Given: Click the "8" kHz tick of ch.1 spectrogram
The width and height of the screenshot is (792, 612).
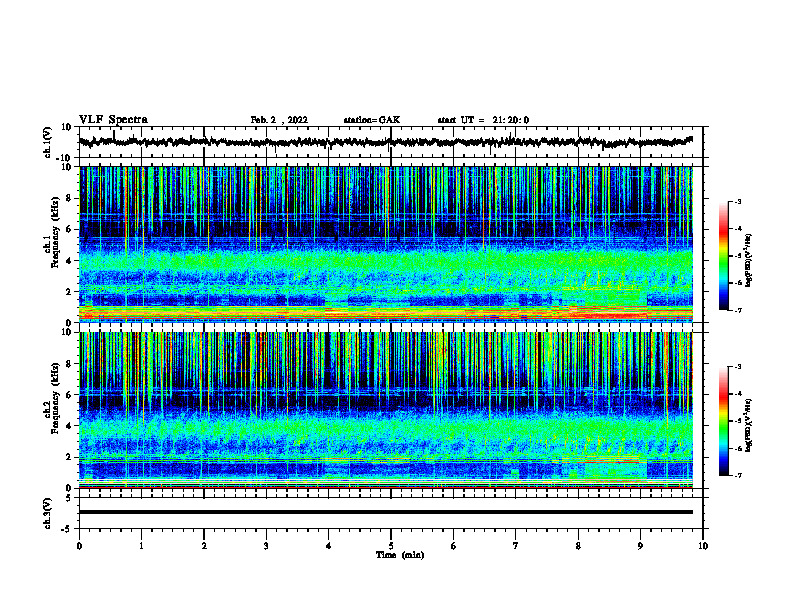Looking at the screenshot, I should pos(70,198).
